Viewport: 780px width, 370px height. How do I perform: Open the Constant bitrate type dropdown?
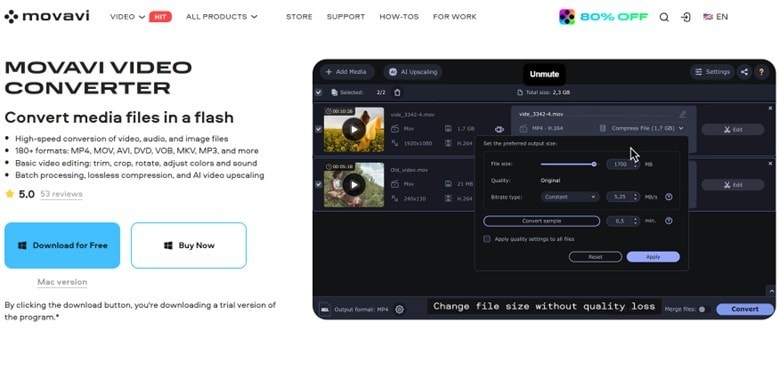pos(570,197)
